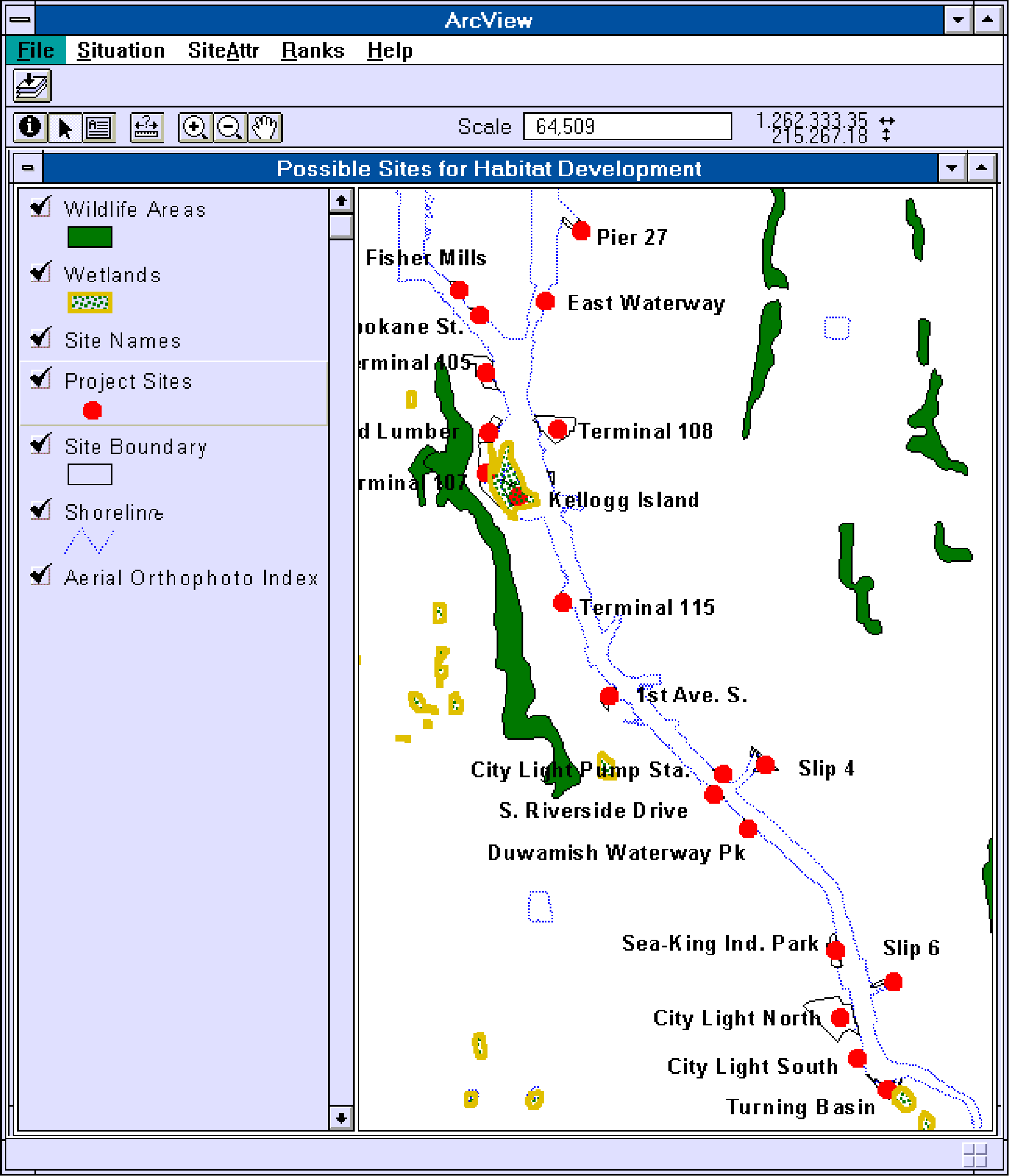This screenshot has height=1176, width=1009.
Task: Select the Measure distance tool
Action: [x=146, y=127]
